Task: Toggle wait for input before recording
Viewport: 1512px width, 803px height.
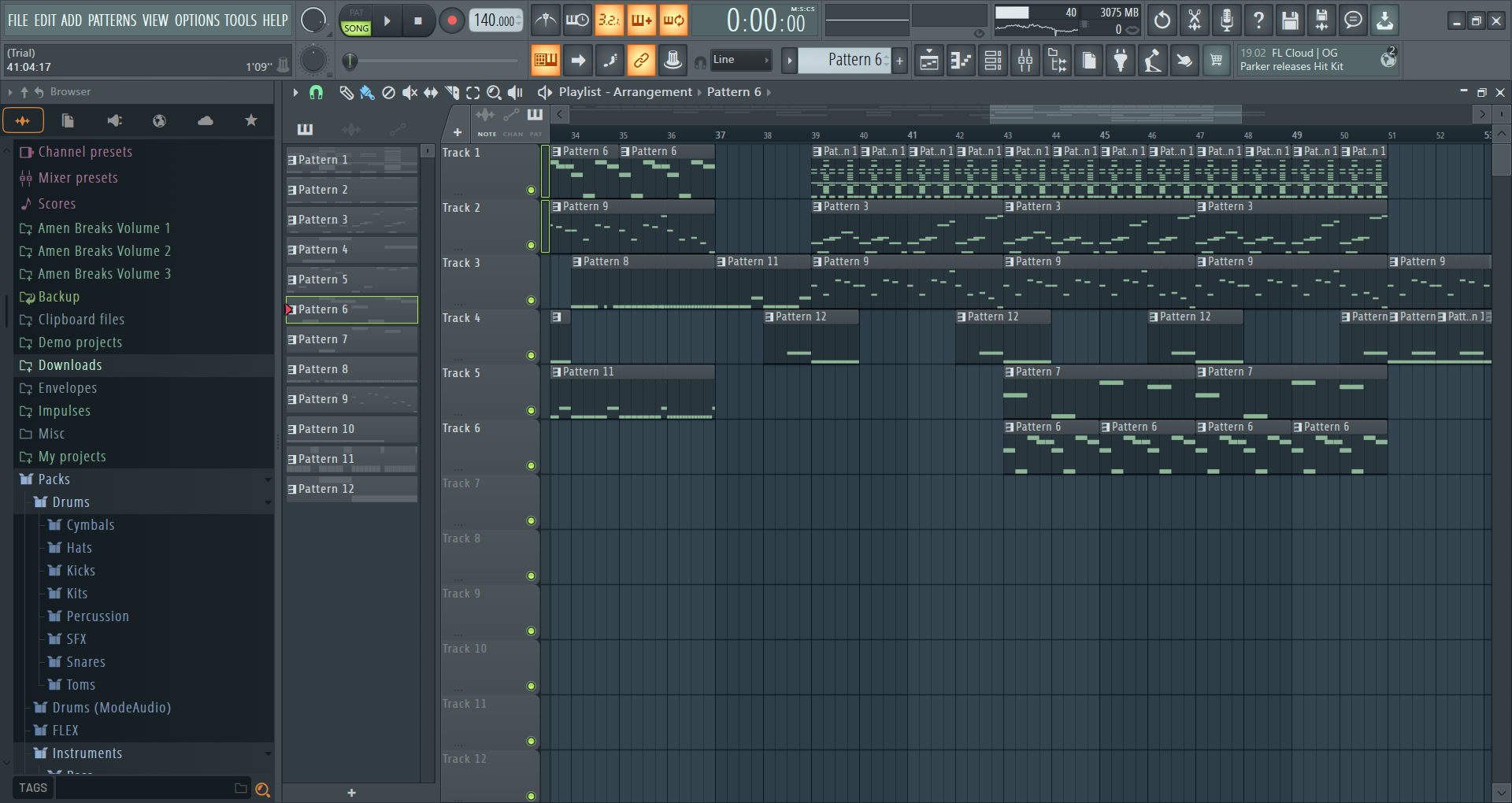Action: click(x=577, y=20)
